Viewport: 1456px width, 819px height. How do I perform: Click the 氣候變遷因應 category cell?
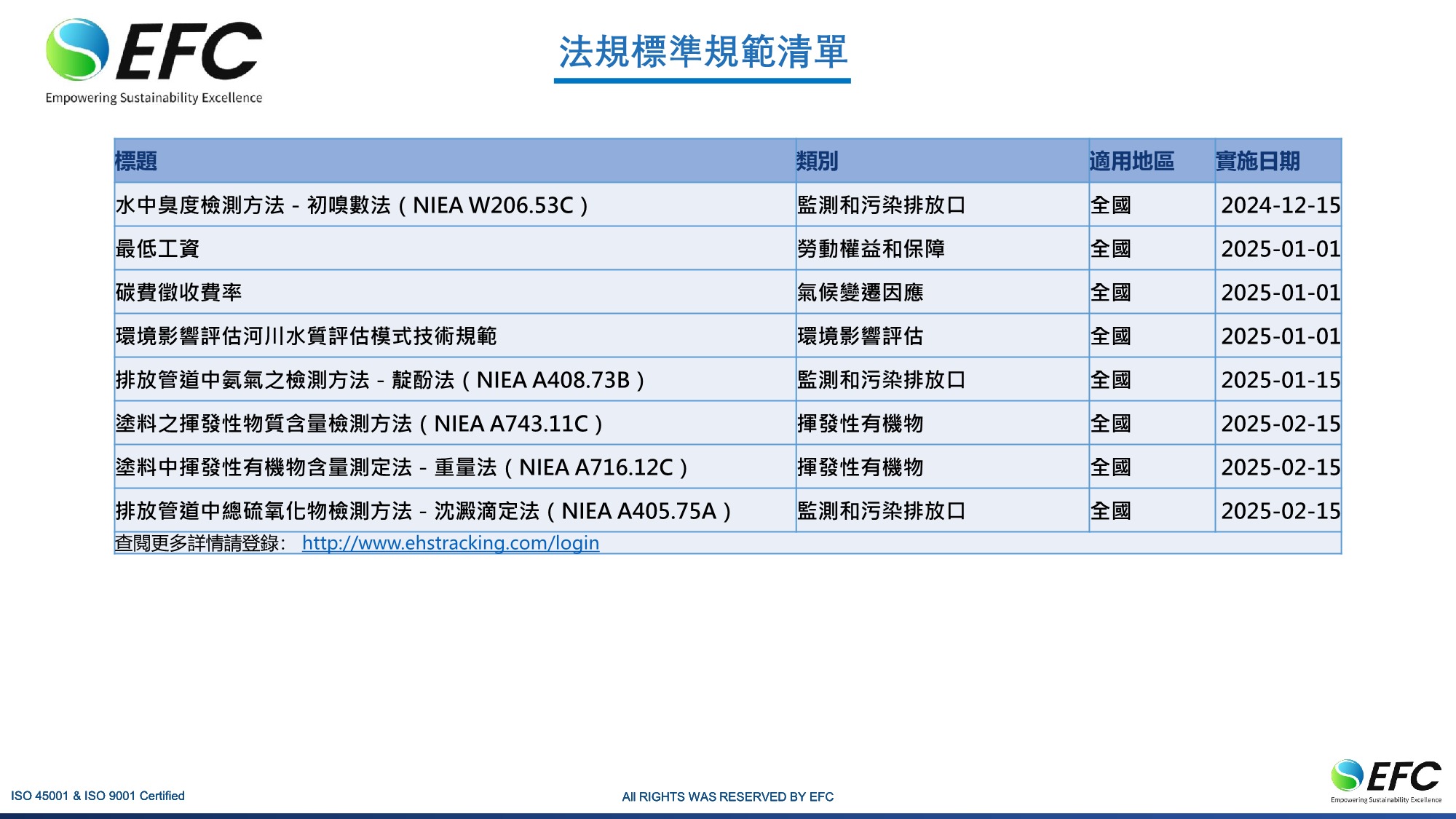tap(943, 292)
